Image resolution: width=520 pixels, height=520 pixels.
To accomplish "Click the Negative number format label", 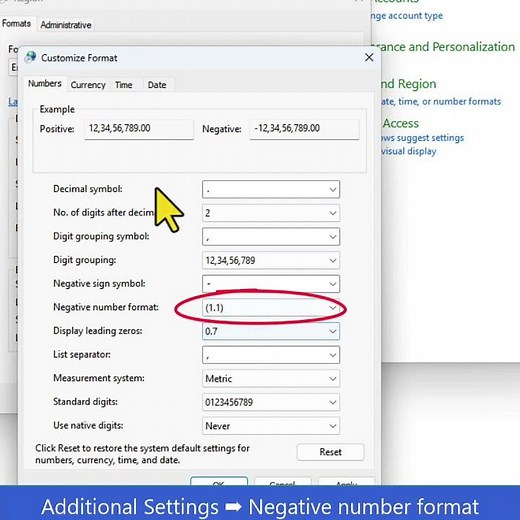I will pos(106,307).
